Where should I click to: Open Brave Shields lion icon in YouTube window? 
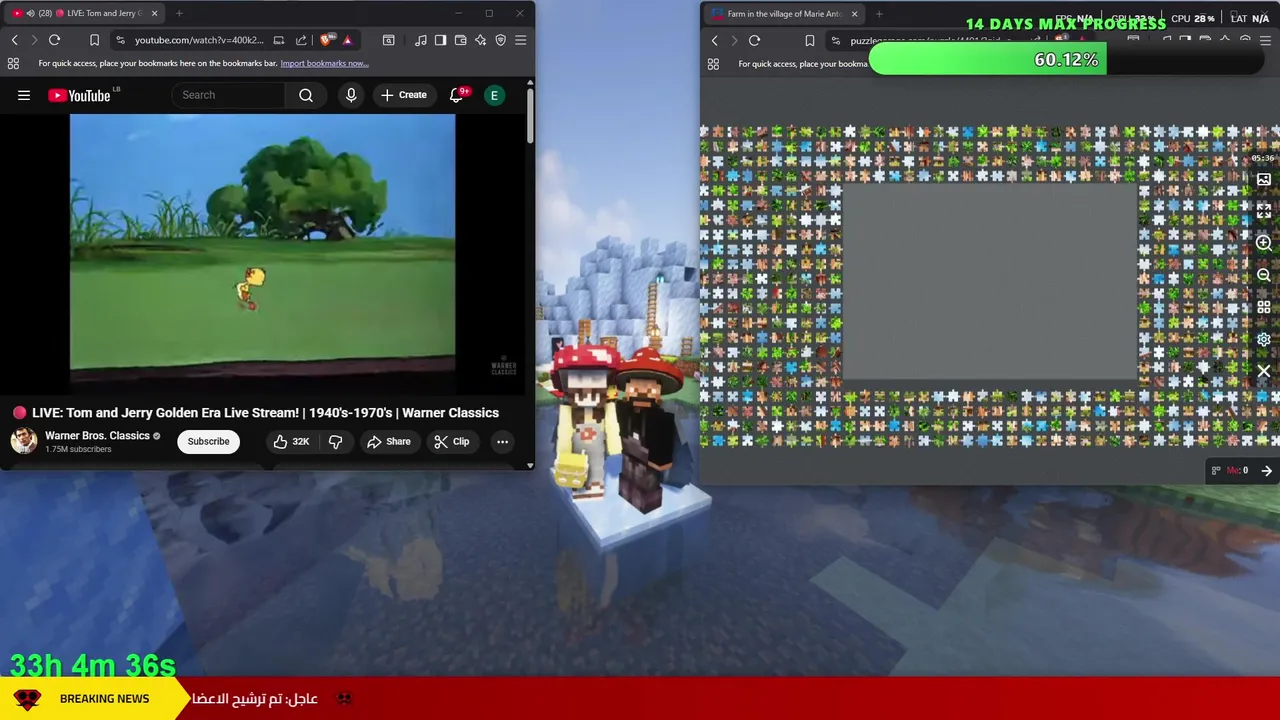point(327,40)
